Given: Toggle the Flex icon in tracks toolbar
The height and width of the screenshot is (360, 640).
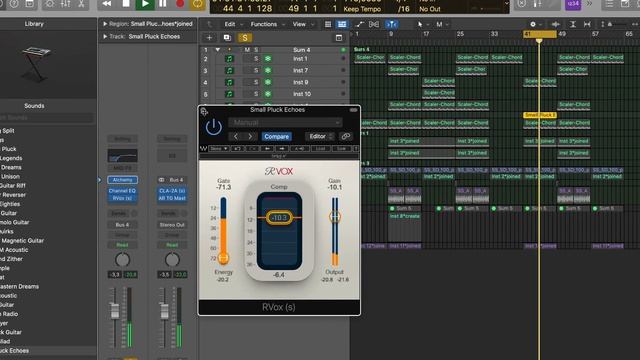Looking at the screenshot, I should click(x=374, y=24).
